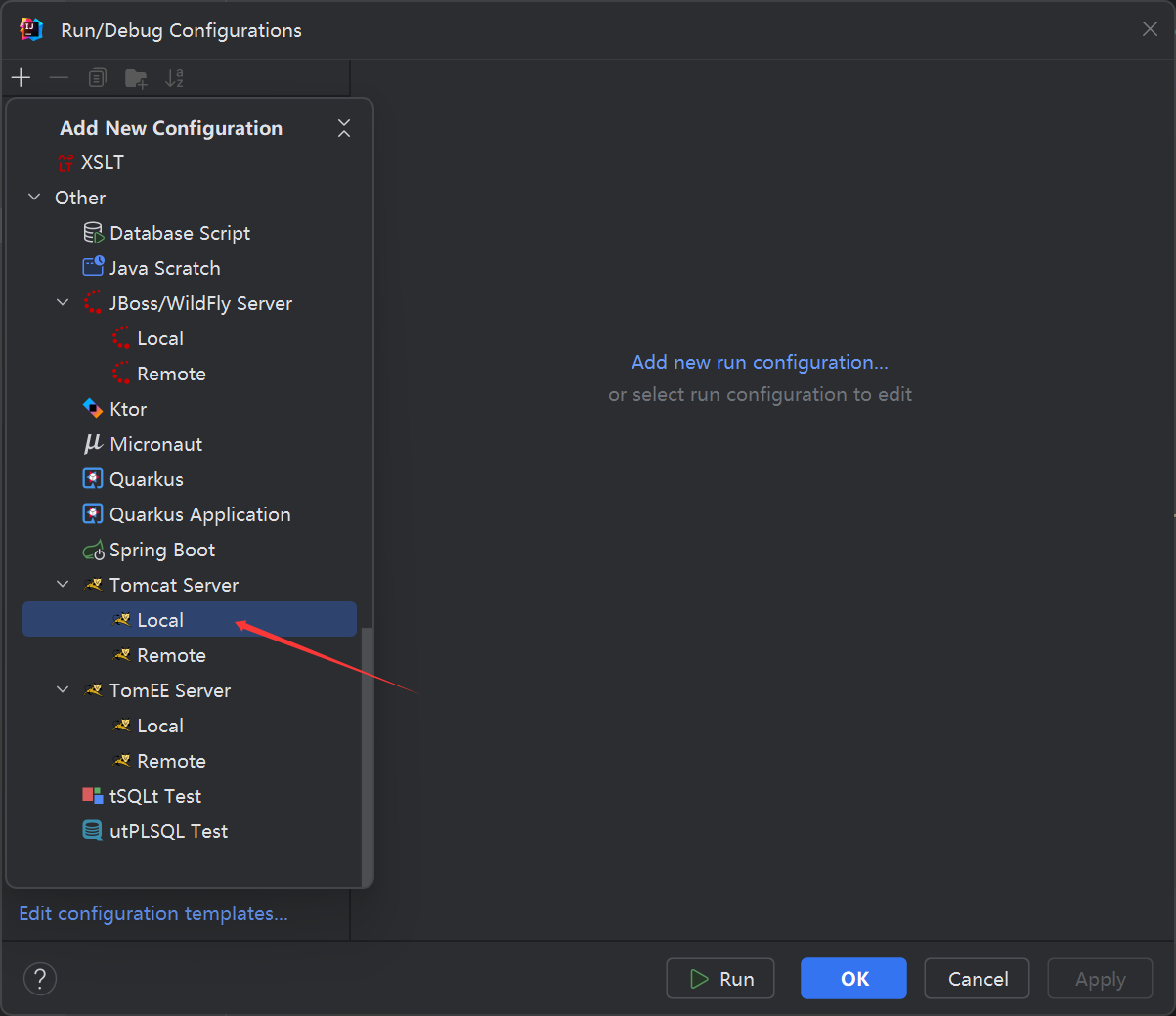The image size is (1176, 1016).
Task: Choose Java Scratch configuration type
Action: click(x=190, y=268)
